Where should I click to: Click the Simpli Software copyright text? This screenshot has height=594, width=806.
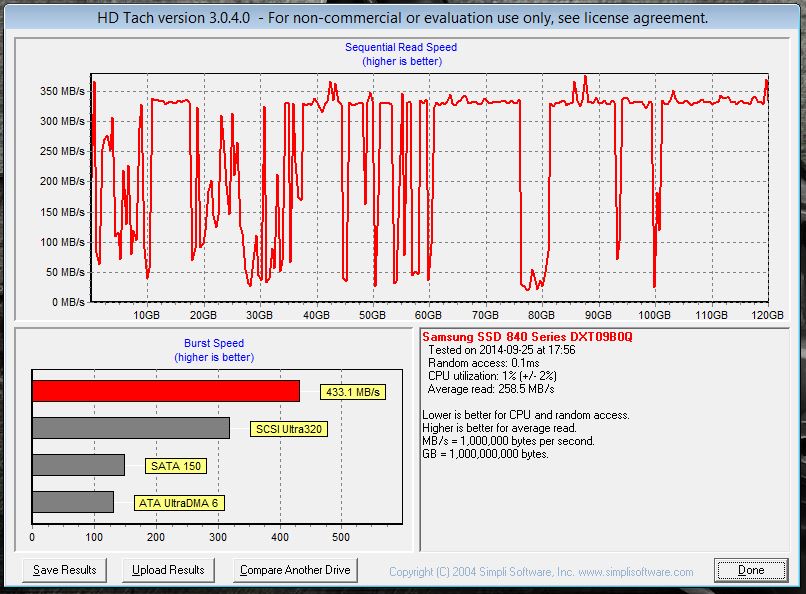[541, 572]
